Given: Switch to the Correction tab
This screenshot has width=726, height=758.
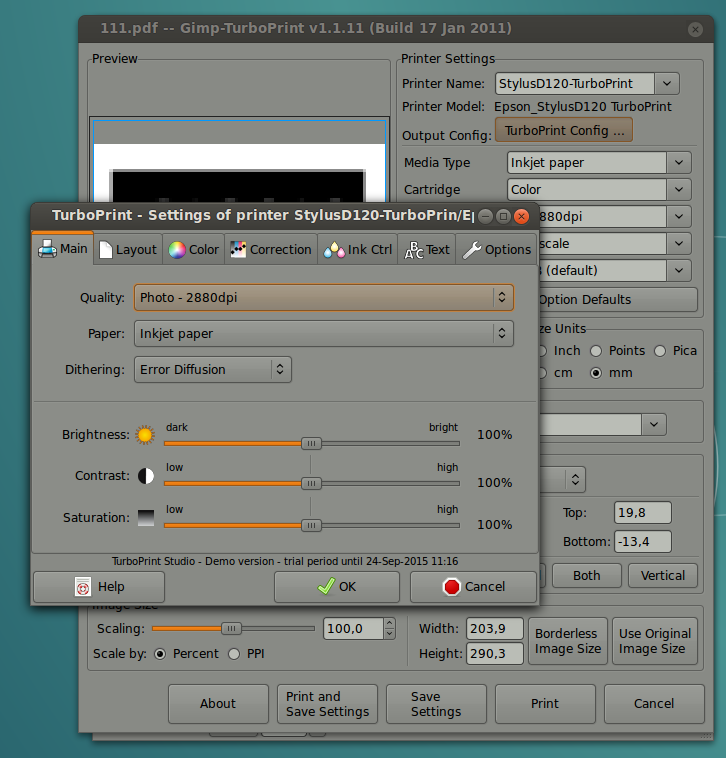Looking at the screenshot, I should click(x=271, y=249).
